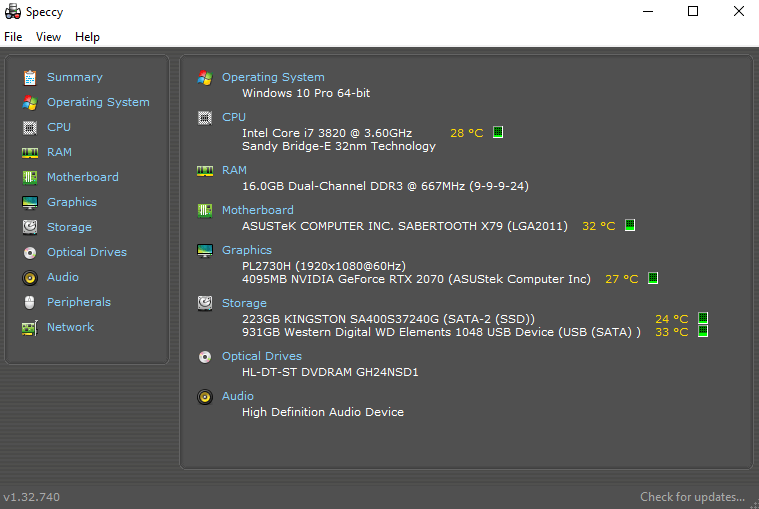Click the CPU chip icon in summary panel
Viewport: 759px width, 509px height.
click(x=205, y=118)
